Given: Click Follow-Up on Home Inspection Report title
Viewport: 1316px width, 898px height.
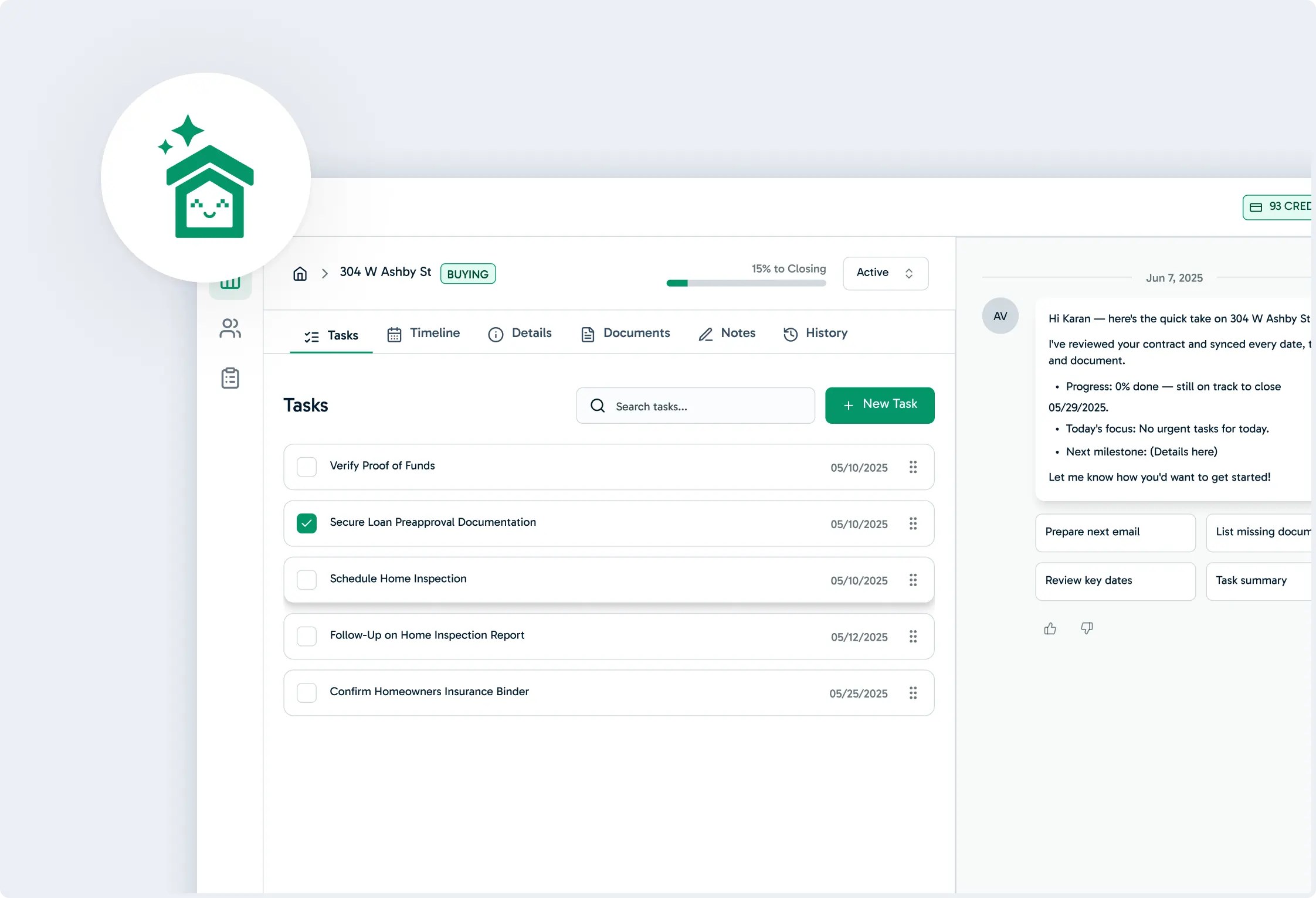Looking at the screenshot, I should [427, 635].
